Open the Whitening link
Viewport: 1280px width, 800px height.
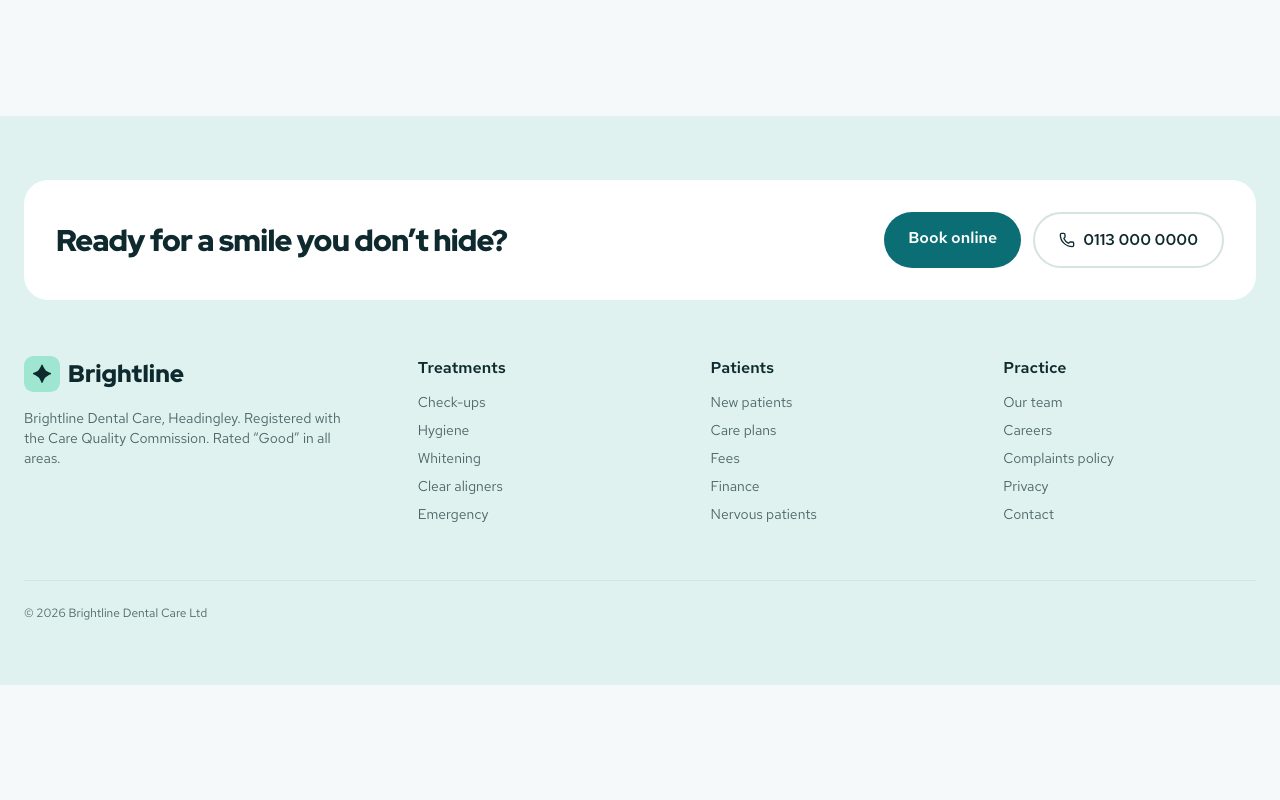pyautogui.click(x=449, y=458)
